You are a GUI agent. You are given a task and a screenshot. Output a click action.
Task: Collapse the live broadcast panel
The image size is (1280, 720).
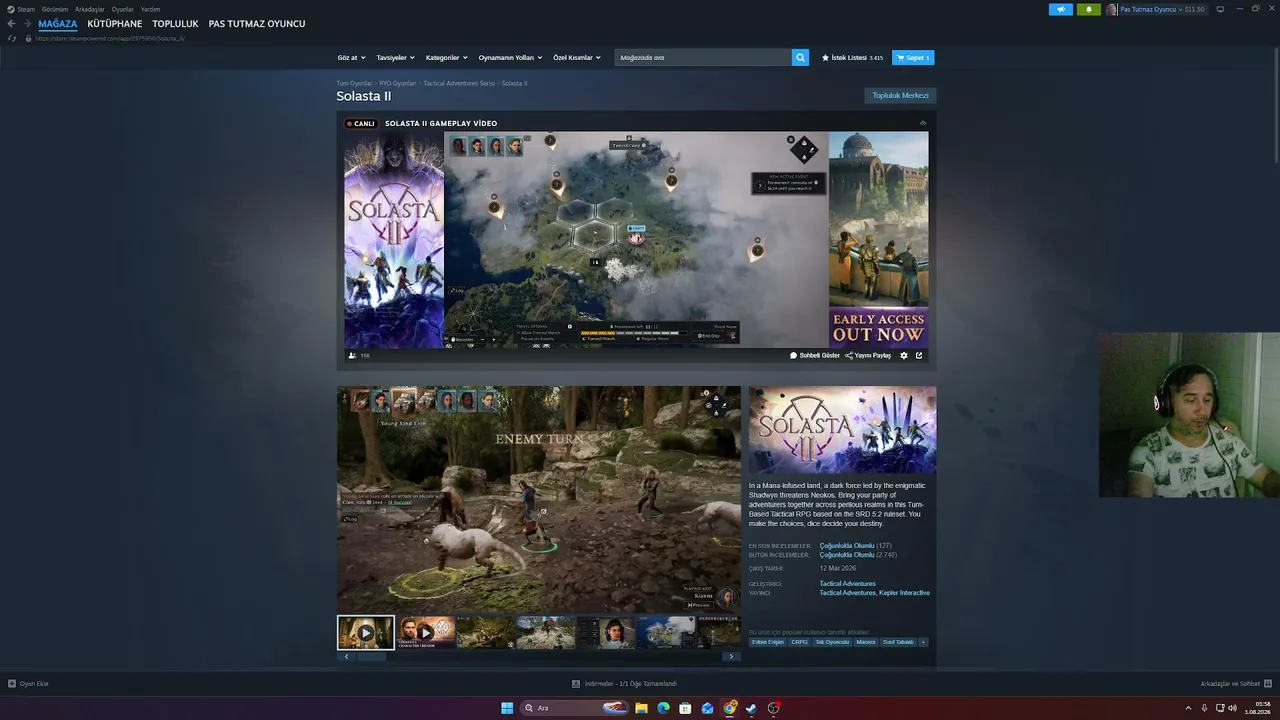click(x=923, y=123)
